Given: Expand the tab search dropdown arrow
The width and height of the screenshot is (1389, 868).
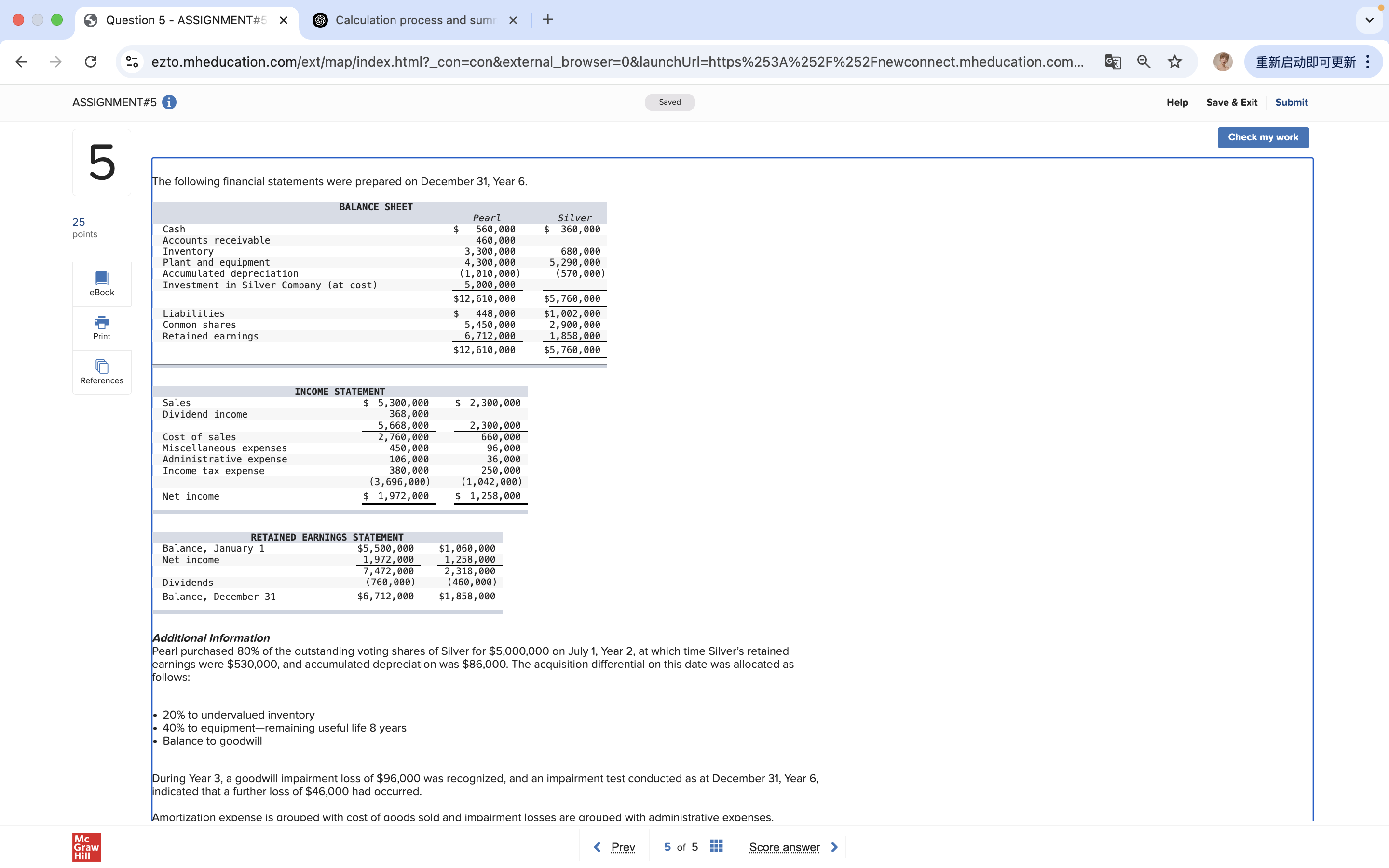Looking at the screenshot, I should click(1370, 20).
